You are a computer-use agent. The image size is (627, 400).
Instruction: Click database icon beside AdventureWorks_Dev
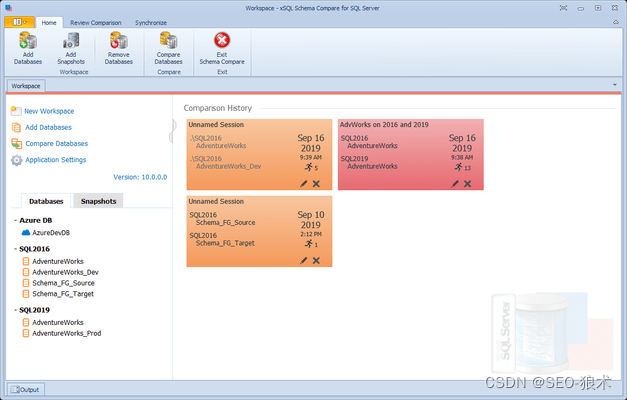pyautogui.click(x=26, y=272)
